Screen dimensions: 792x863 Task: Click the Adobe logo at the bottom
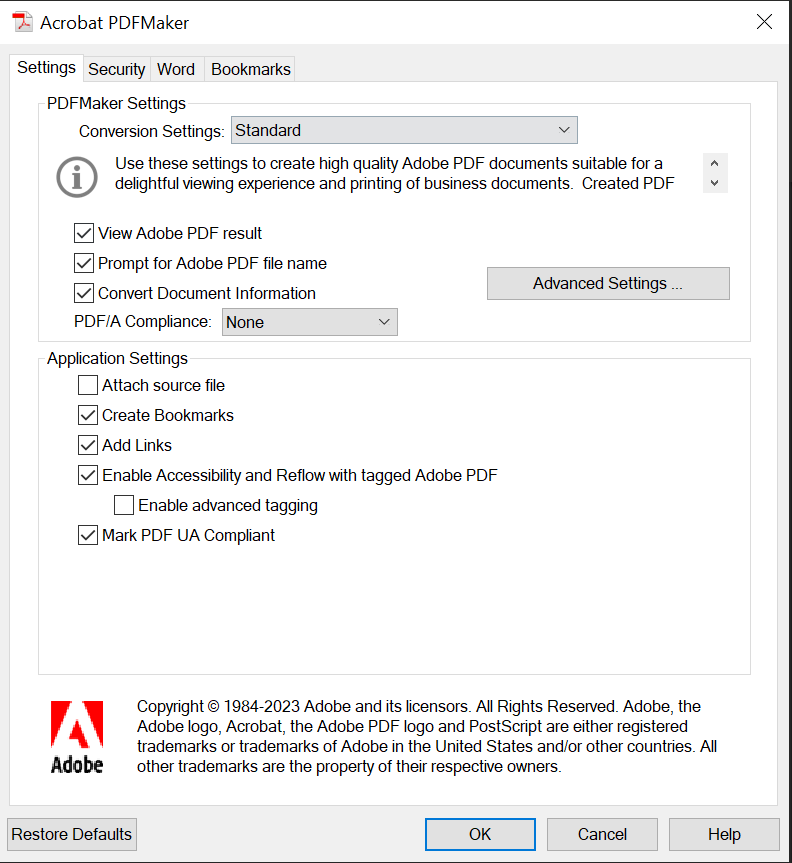tap(76, 730)
